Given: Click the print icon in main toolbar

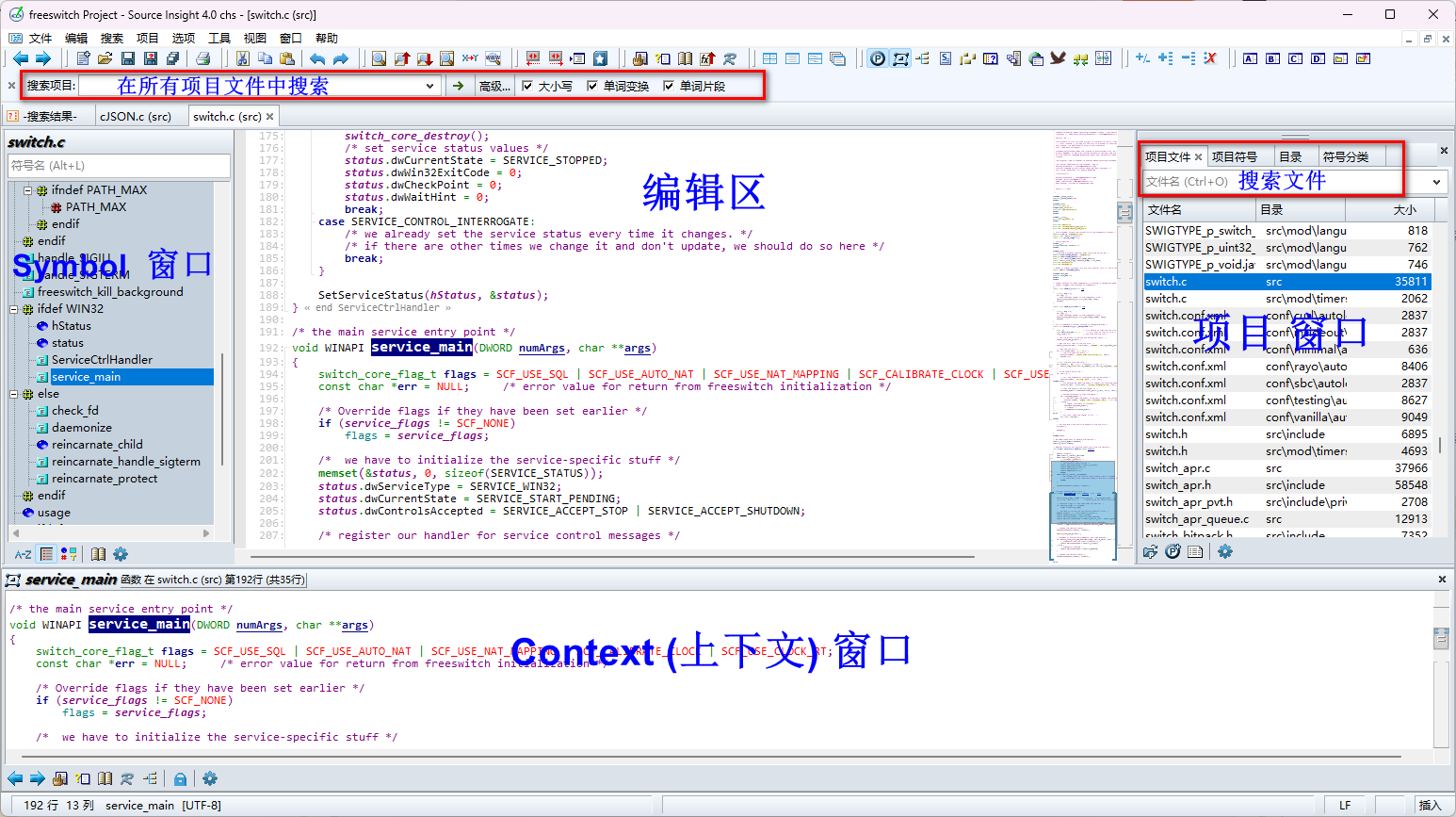Looking at the screenshot, I should coord(203,58).
